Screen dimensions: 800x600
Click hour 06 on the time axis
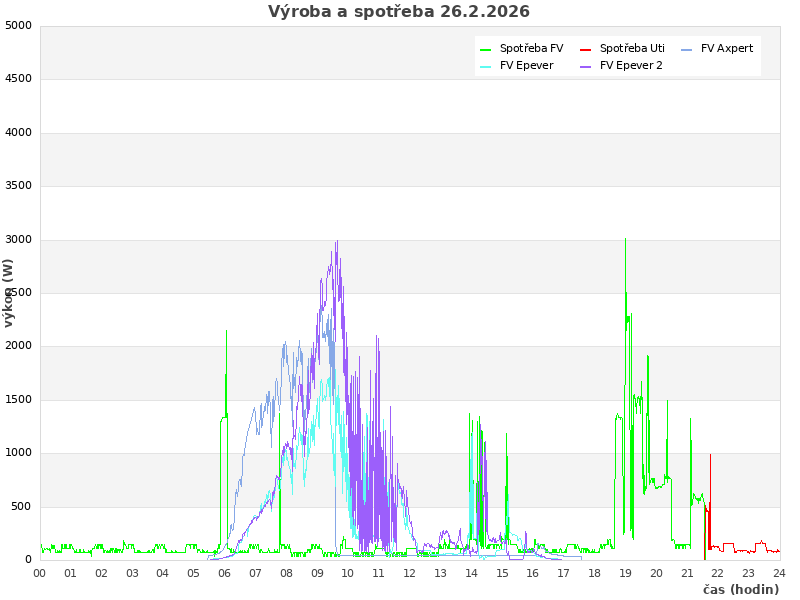coord(224,573)
